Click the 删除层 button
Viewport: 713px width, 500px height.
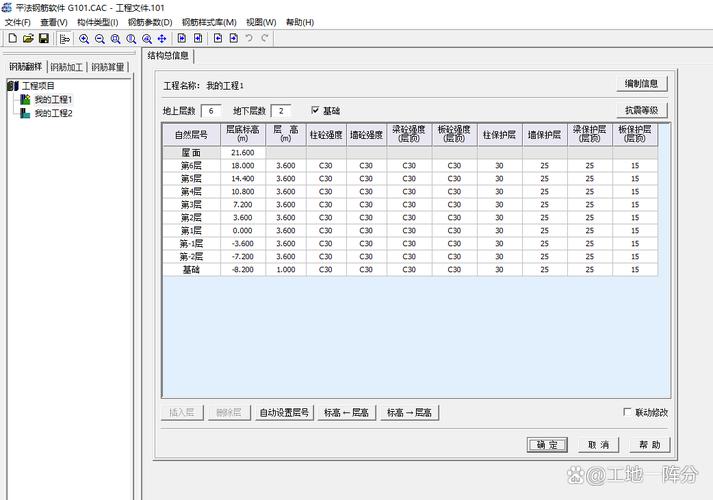click(229, 412)
